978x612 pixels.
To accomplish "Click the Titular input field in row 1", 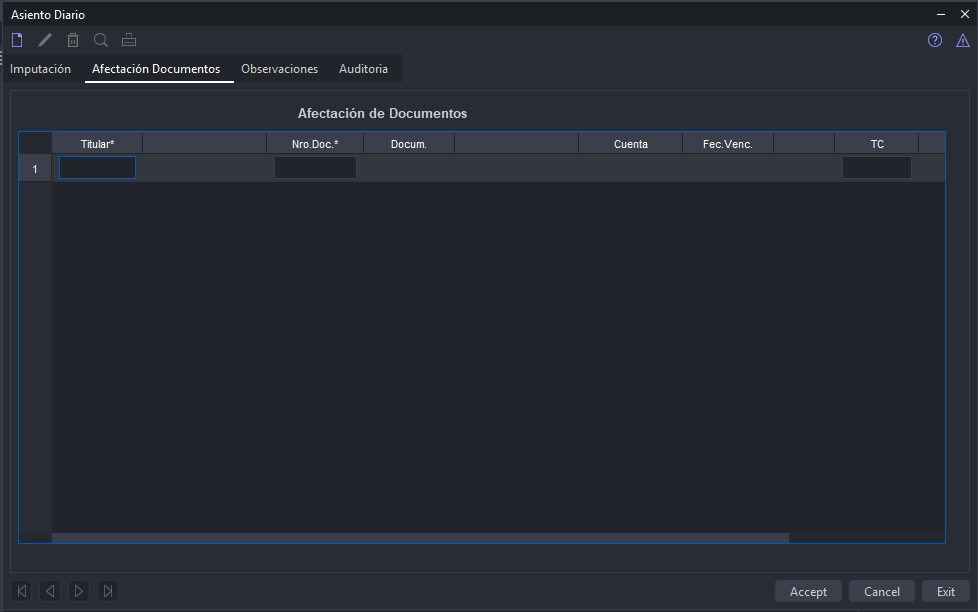I will click(97, 168).
